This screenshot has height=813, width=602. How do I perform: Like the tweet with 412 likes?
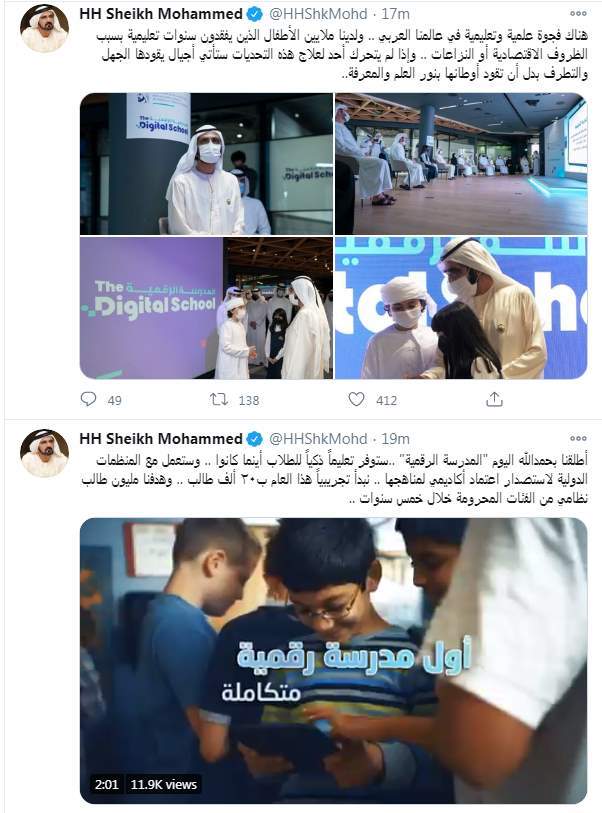(356, 399)
